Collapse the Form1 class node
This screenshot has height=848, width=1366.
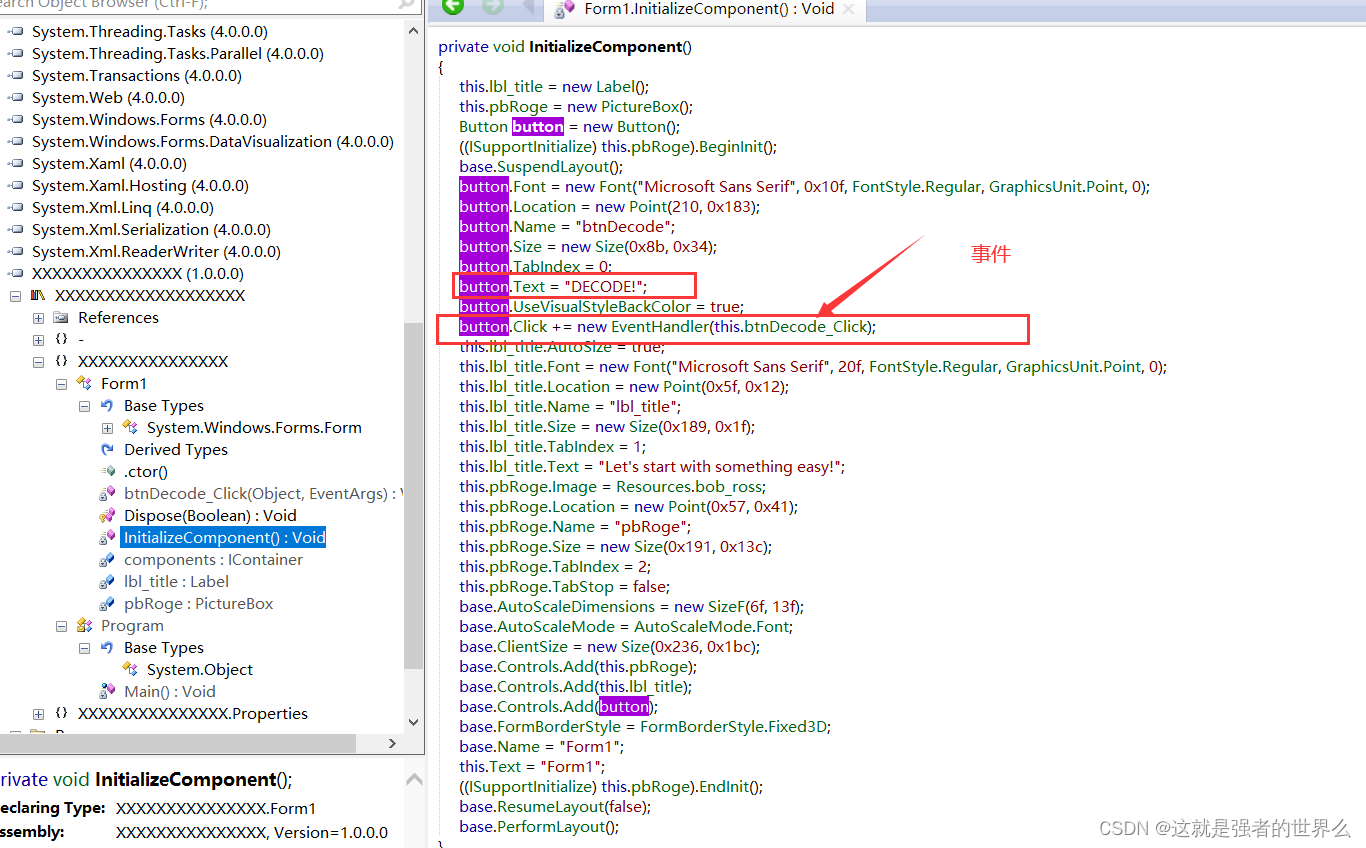coord(62,384)
